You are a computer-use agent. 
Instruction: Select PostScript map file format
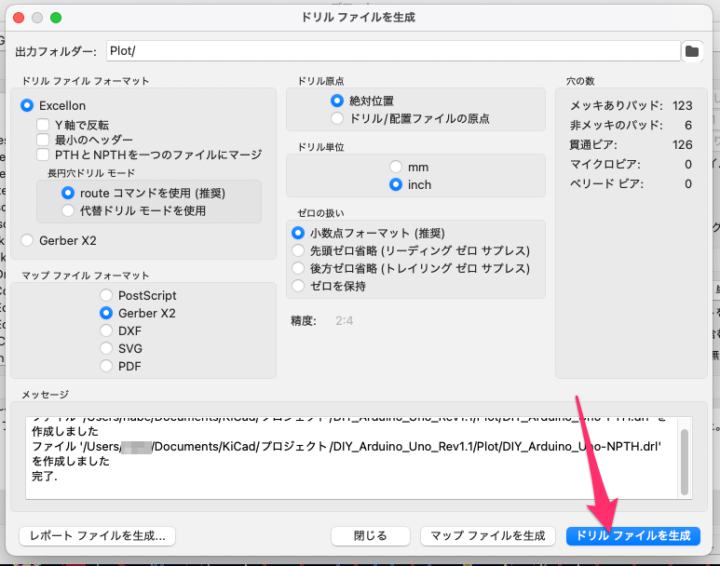106,295
